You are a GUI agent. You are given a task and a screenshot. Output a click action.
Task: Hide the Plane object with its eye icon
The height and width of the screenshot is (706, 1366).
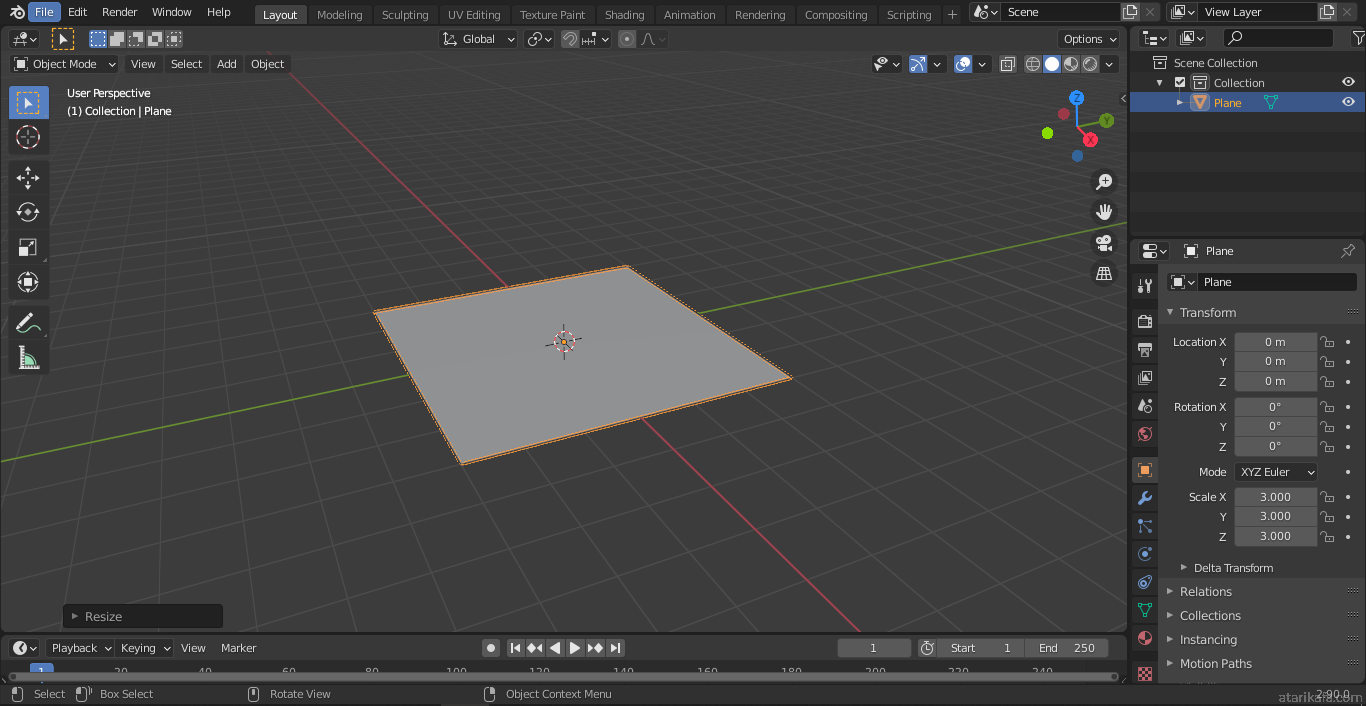tap(1348, 102)
